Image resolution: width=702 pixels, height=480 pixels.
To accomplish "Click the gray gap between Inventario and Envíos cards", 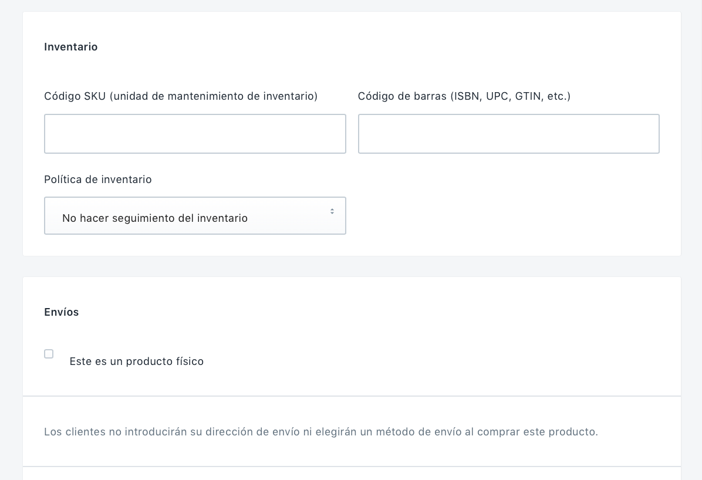I will [351, 266].
